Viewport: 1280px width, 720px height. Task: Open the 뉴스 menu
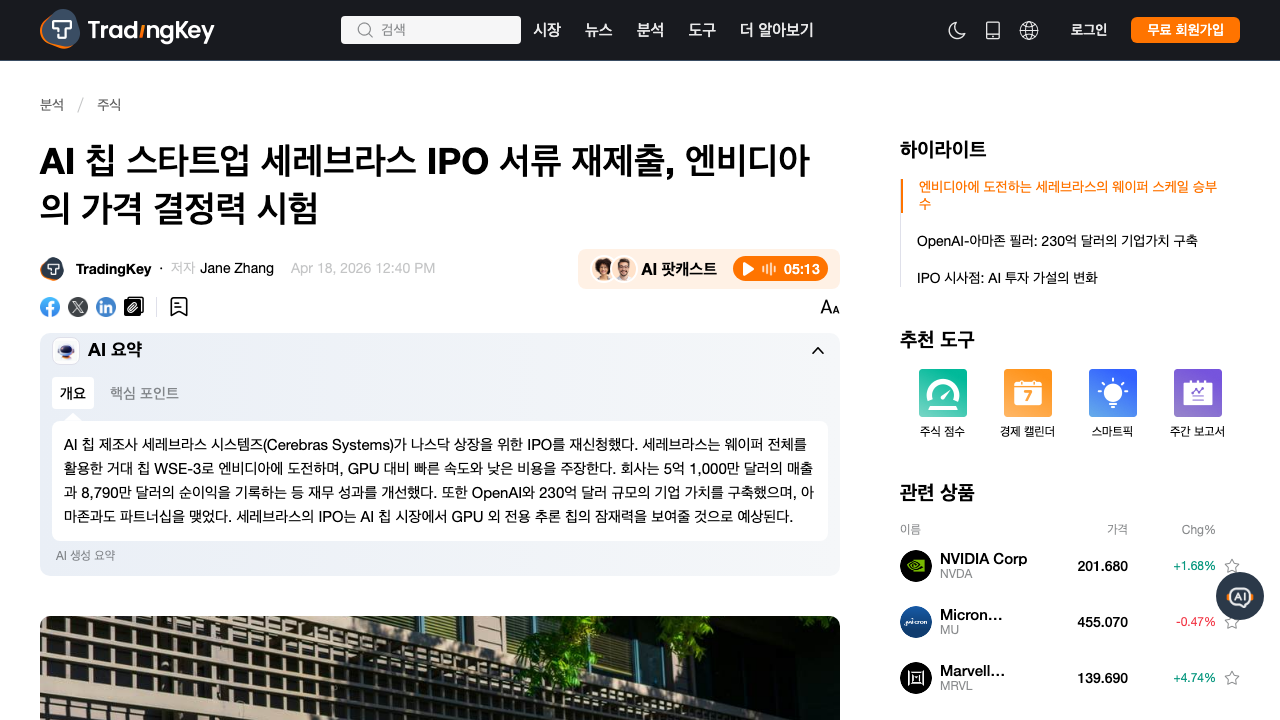599,30
